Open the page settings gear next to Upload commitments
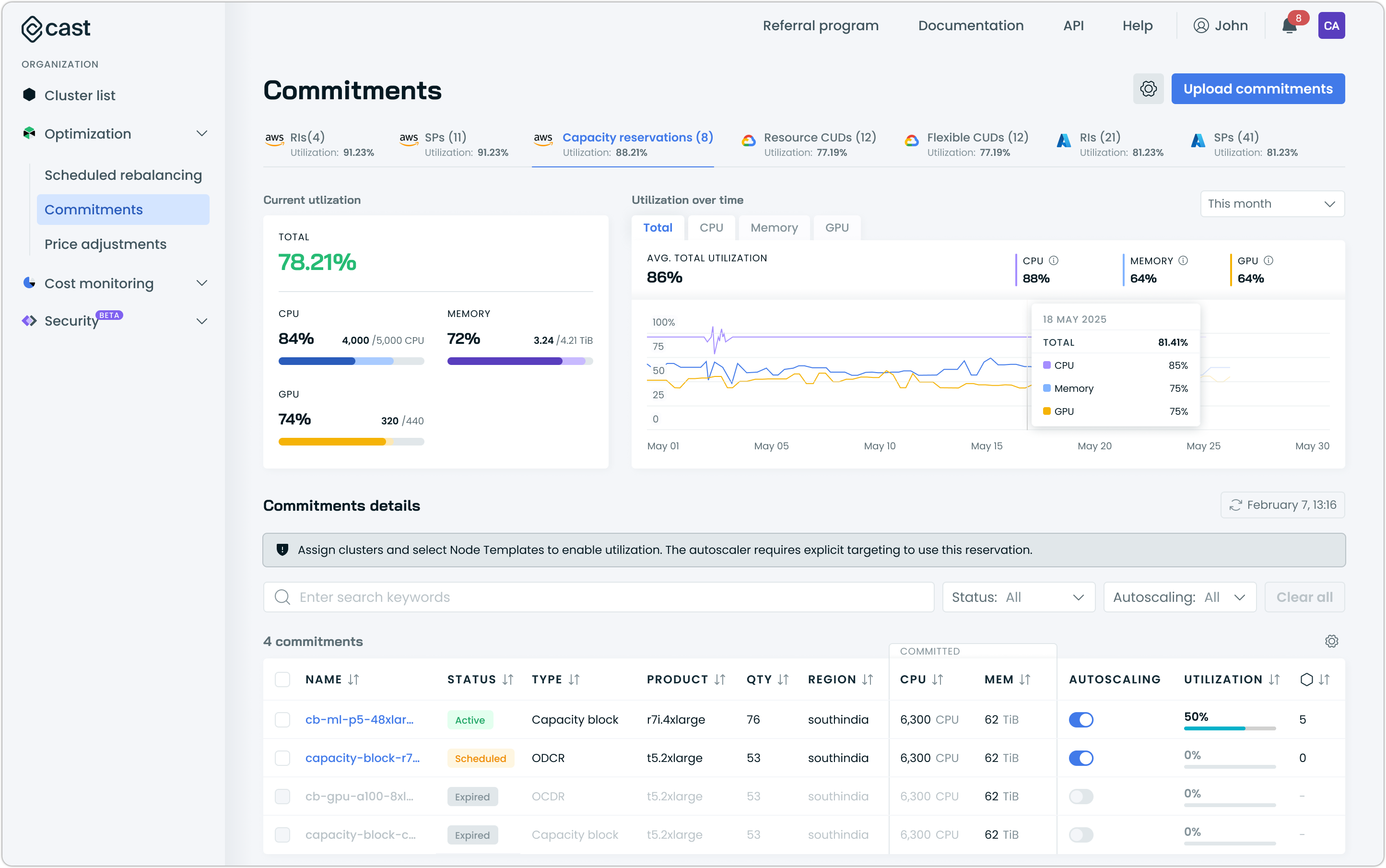 click(1148, 89)
